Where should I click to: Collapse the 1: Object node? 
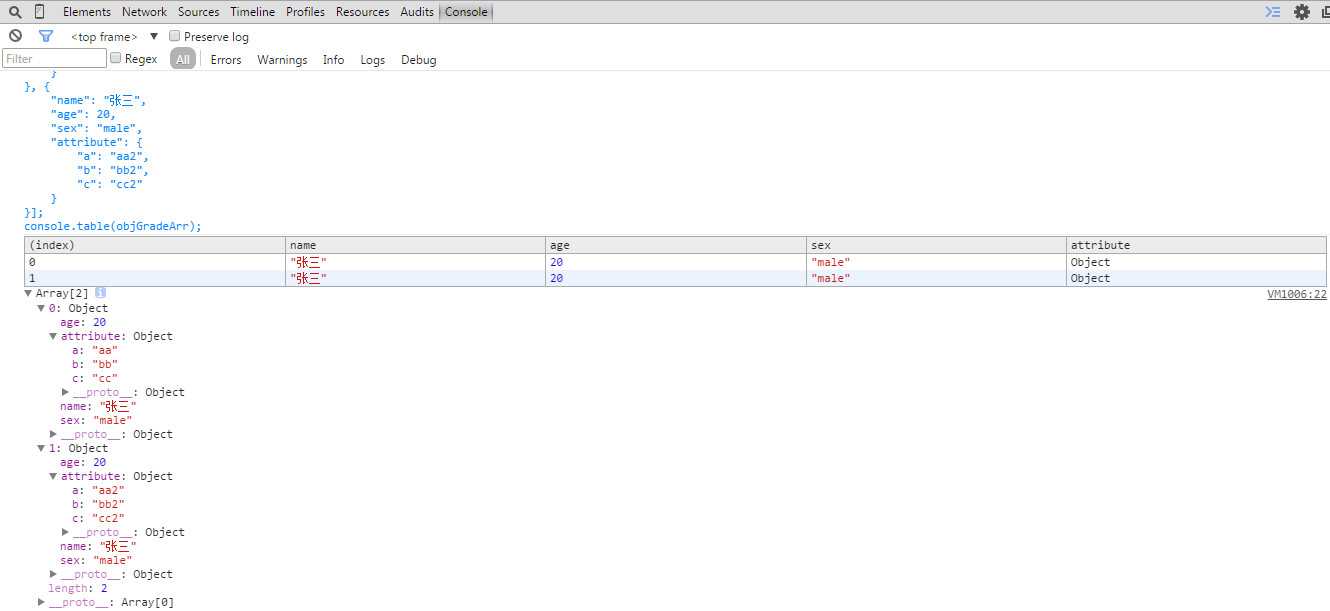41,448
